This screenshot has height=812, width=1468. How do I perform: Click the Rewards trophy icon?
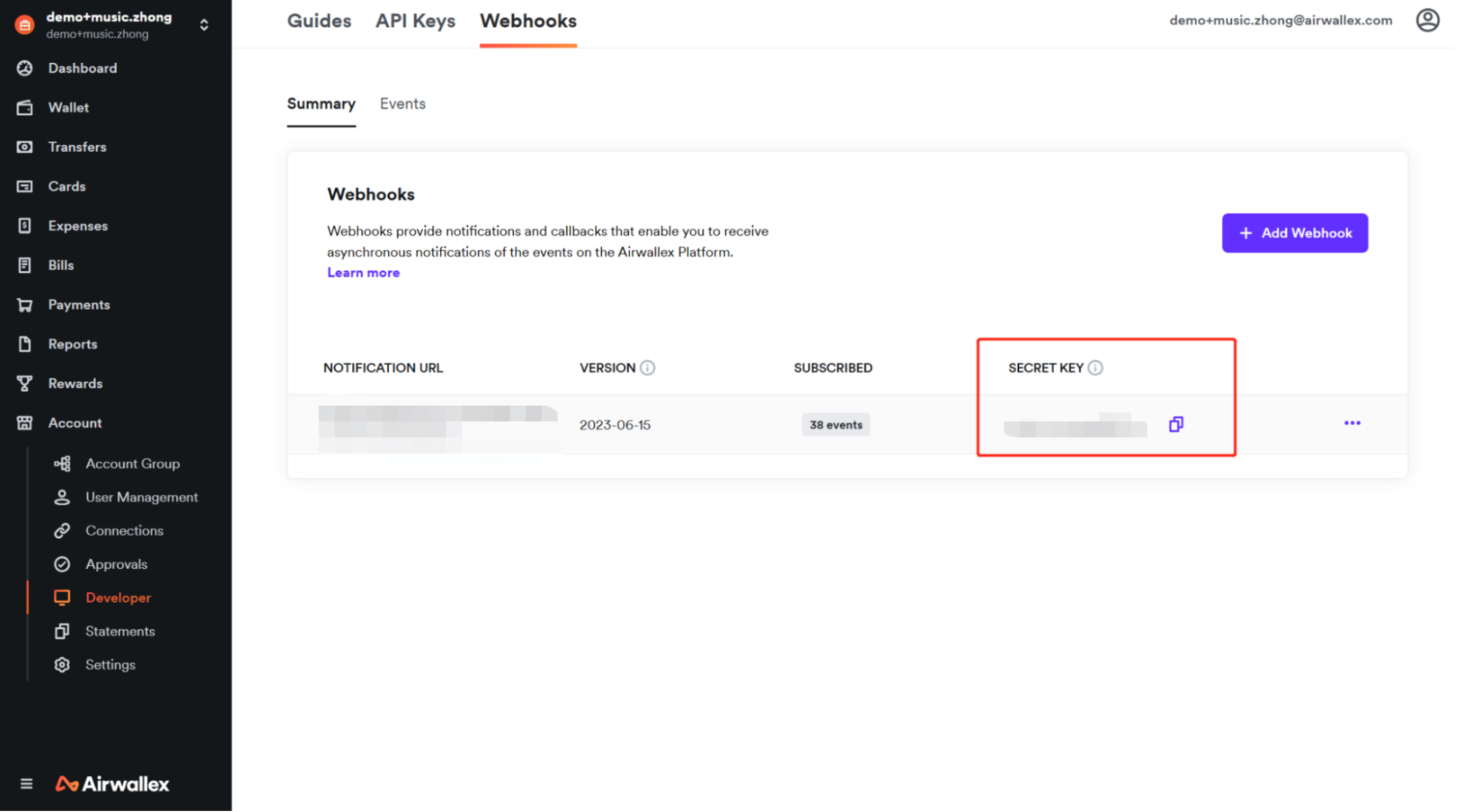25,384
